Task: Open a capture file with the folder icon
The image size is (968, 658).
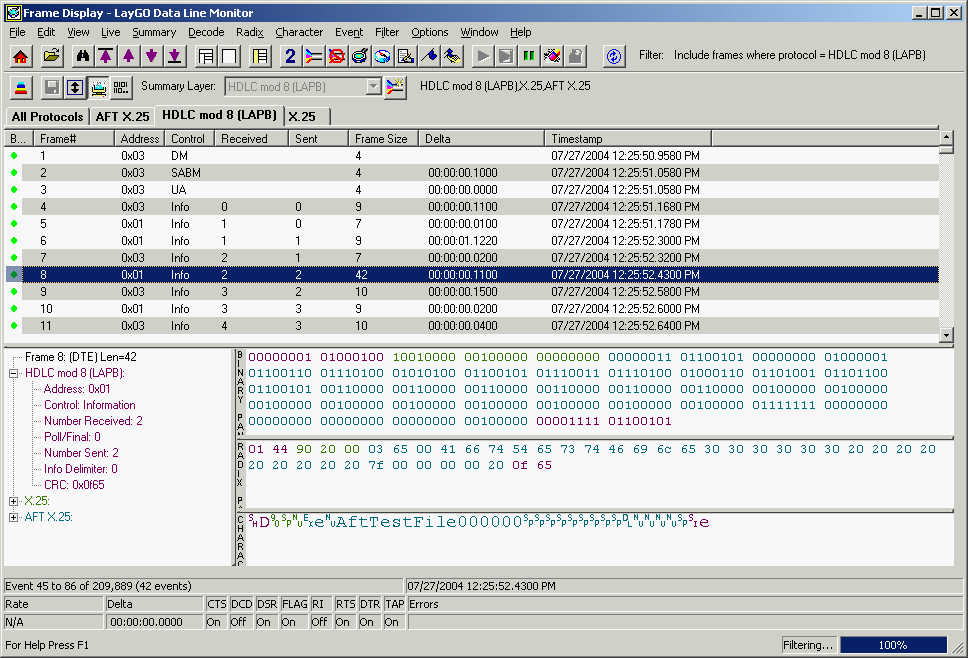Action: 52,56
